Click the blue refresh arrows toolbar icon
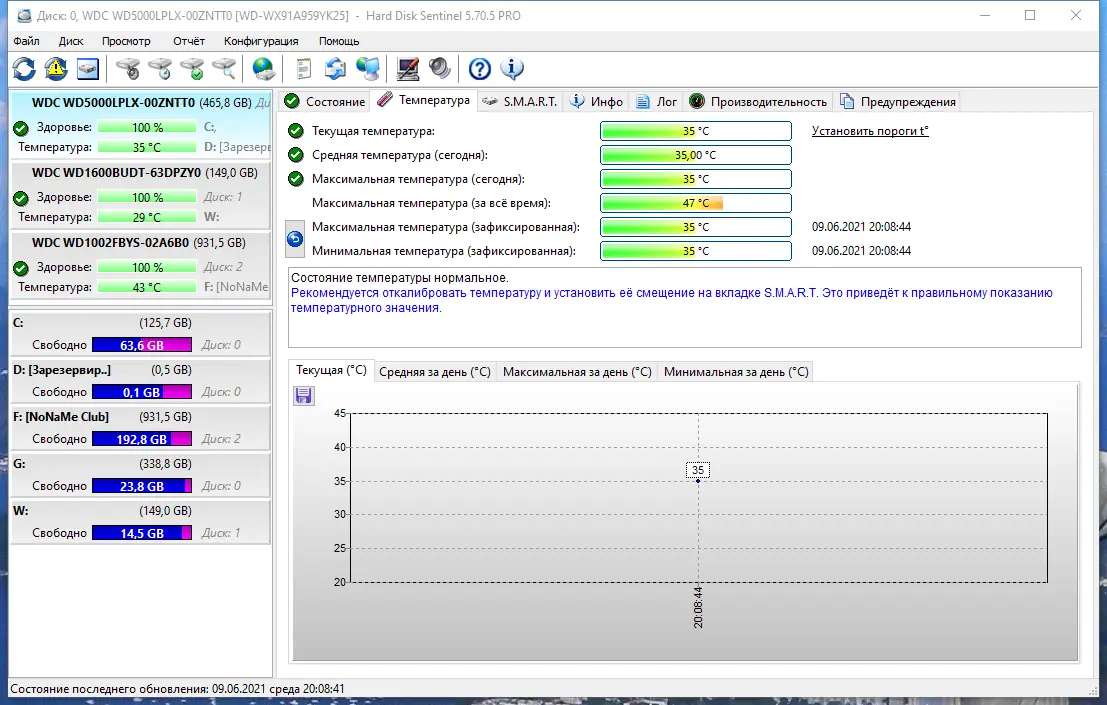This screenshot has height=705, width=1107. [x=24, y=68]
